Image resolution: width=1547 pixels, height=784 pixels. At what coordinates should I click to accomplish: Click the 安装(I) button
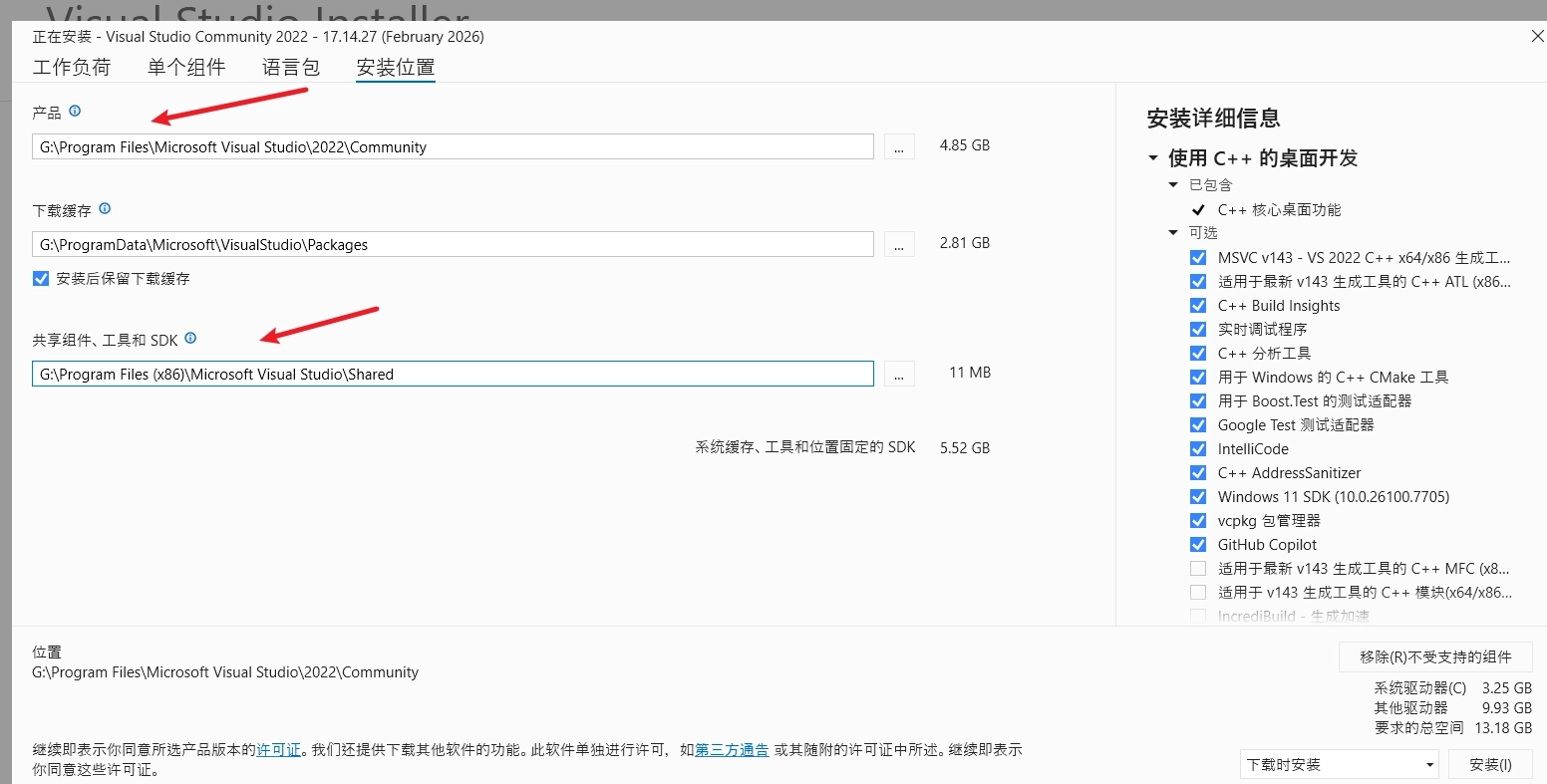[1491, 765]
